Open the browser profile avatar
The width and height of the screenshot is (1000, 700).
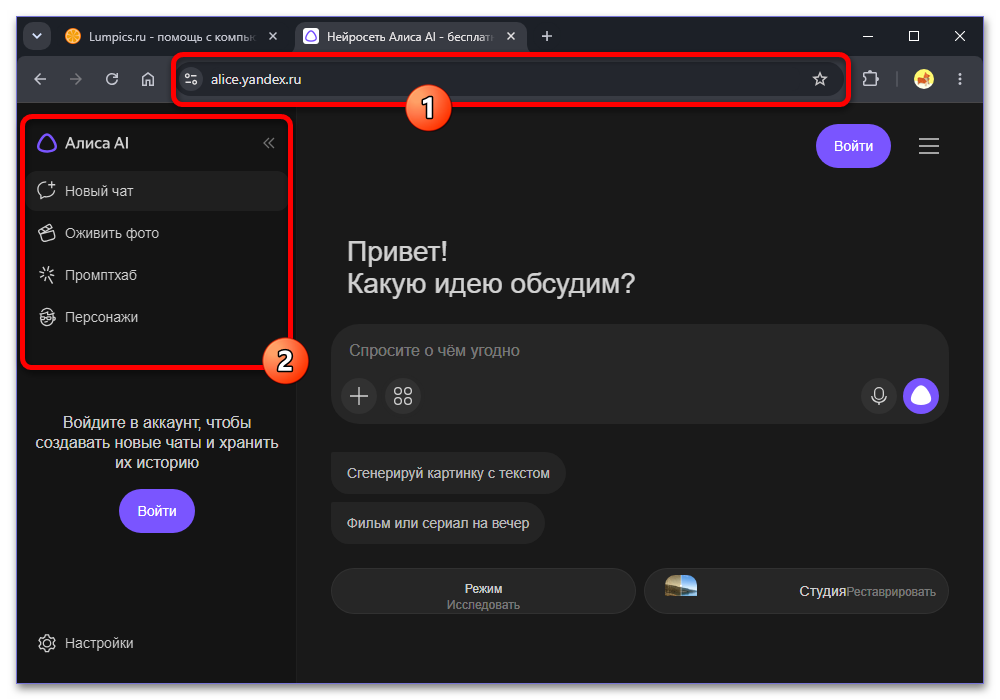[923, 79]
